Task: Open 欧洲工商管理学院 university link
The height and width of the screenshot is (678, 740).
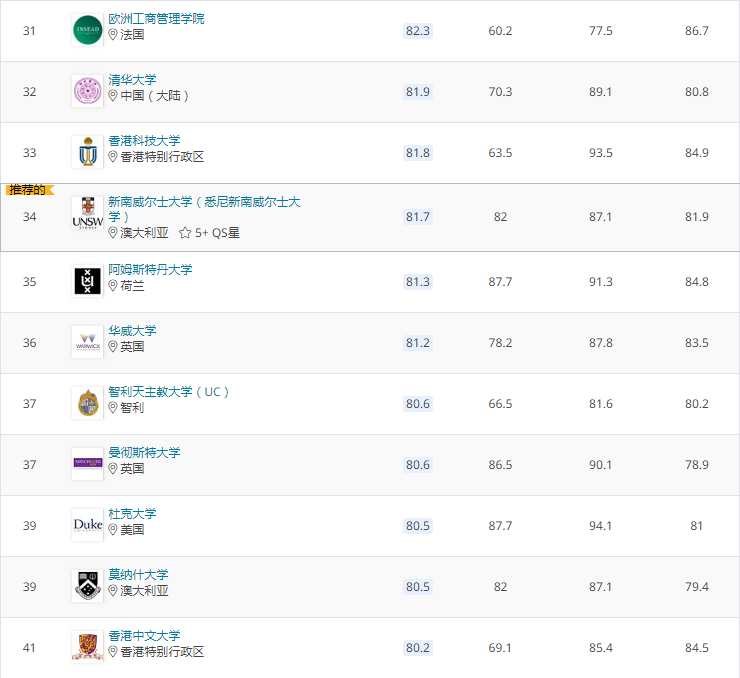Action: 156,19
